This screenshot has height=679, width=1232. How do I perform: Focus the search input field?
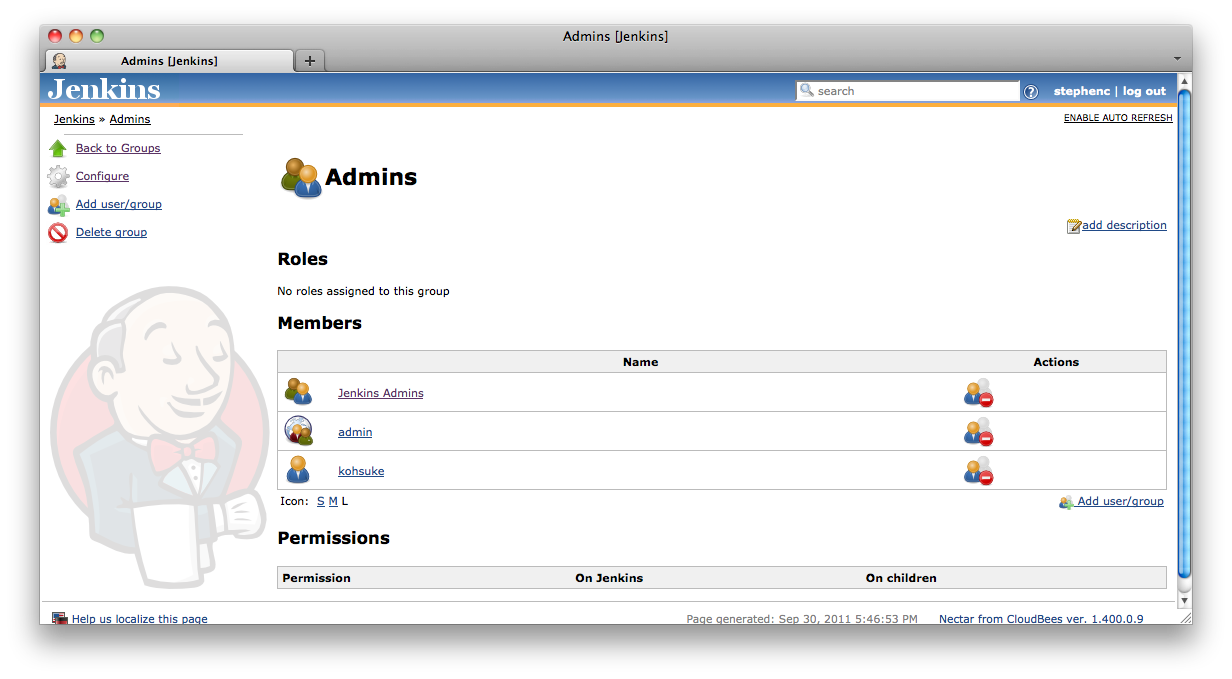click(x=907, y=91)
